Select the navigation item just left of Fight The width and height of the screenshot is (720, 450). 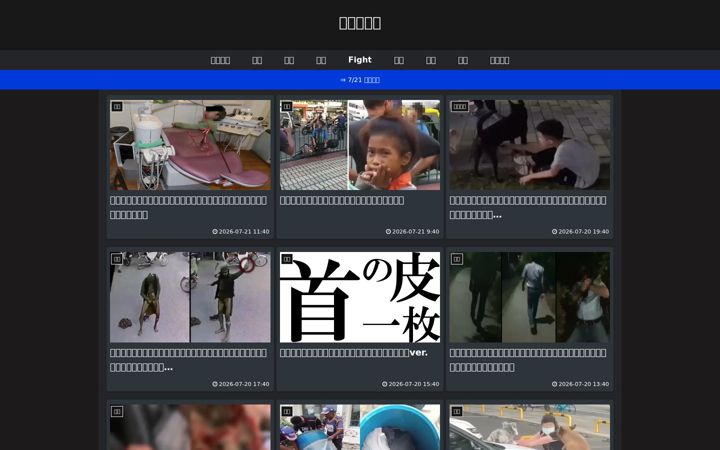321,60
